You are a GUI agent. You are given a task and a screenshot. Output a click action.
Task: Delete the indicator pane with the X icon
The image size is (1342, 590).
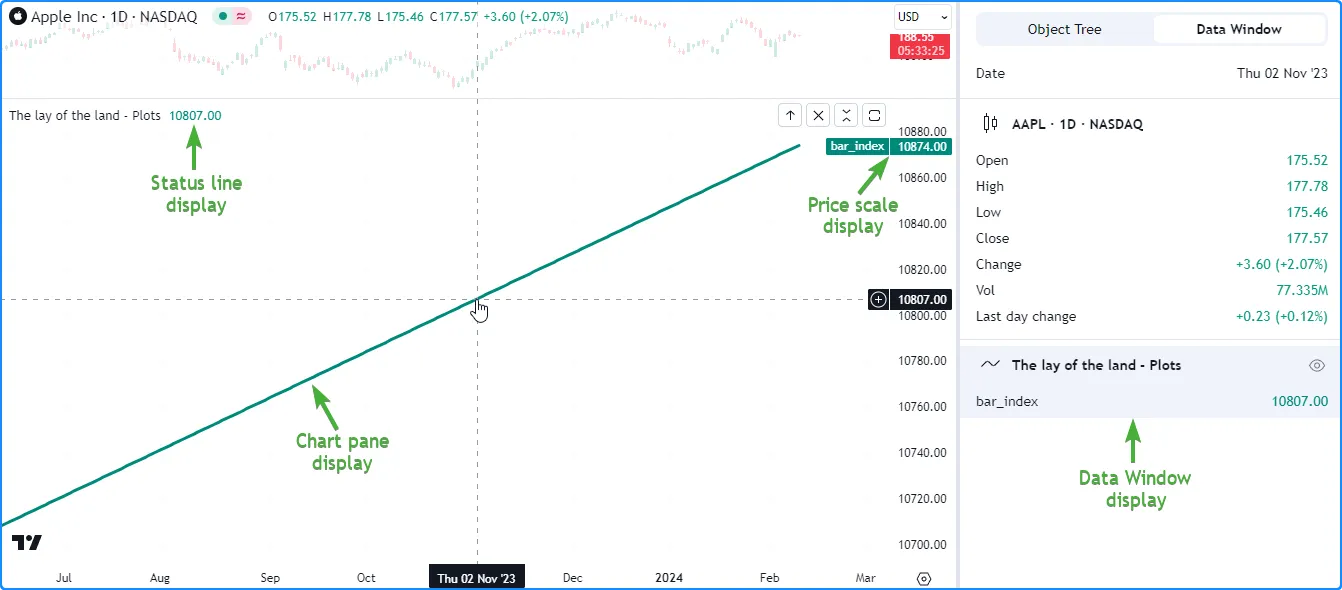pyautogui.click(x=818, y=115)
